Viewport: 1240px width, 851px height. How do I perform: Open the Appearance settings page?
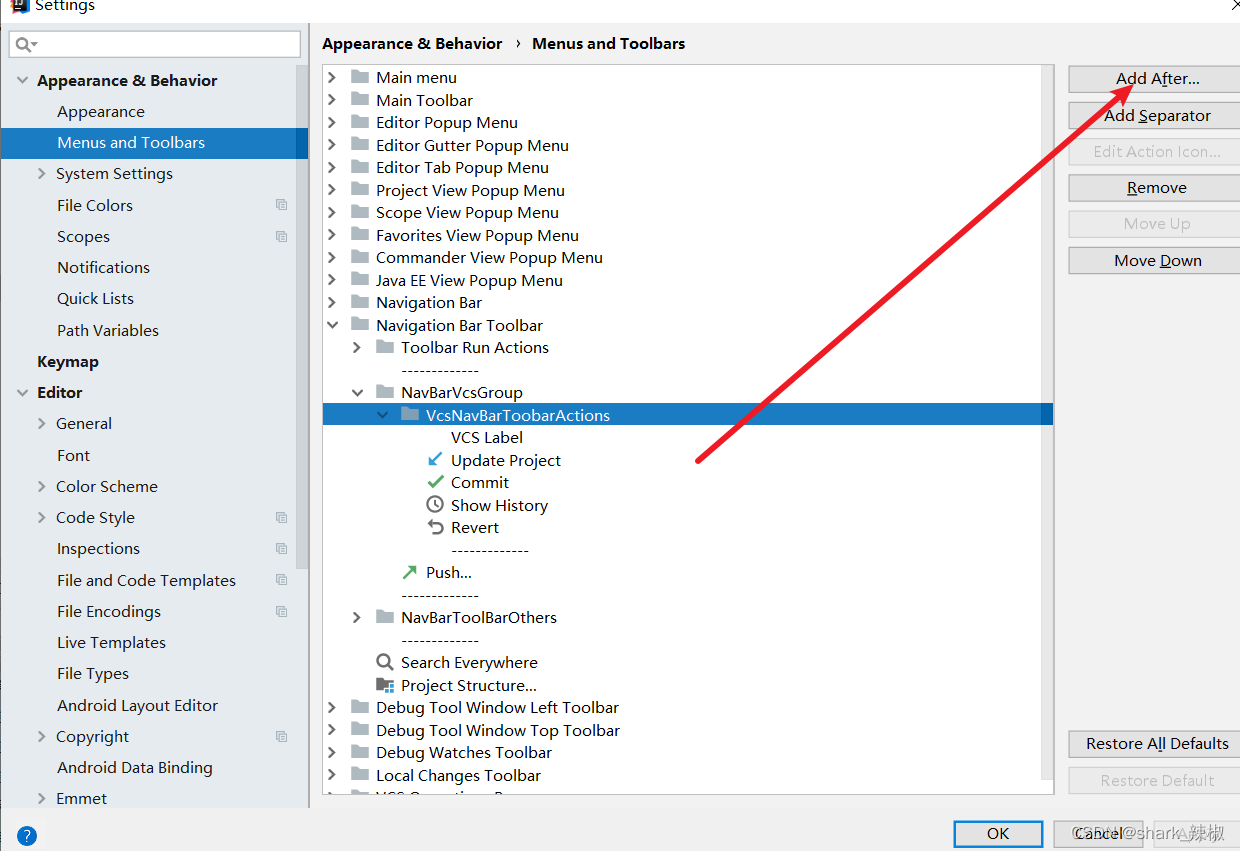101,111
